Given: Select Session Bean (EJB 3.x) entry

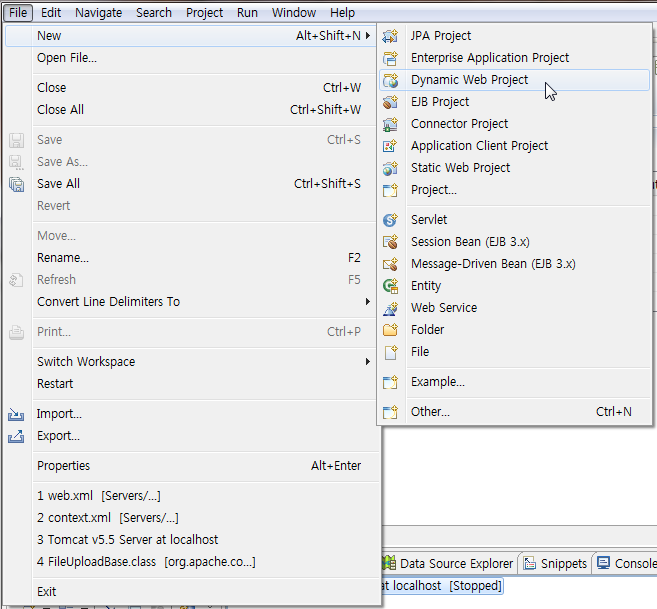Looking at the screenshot, I should (514, 242).
